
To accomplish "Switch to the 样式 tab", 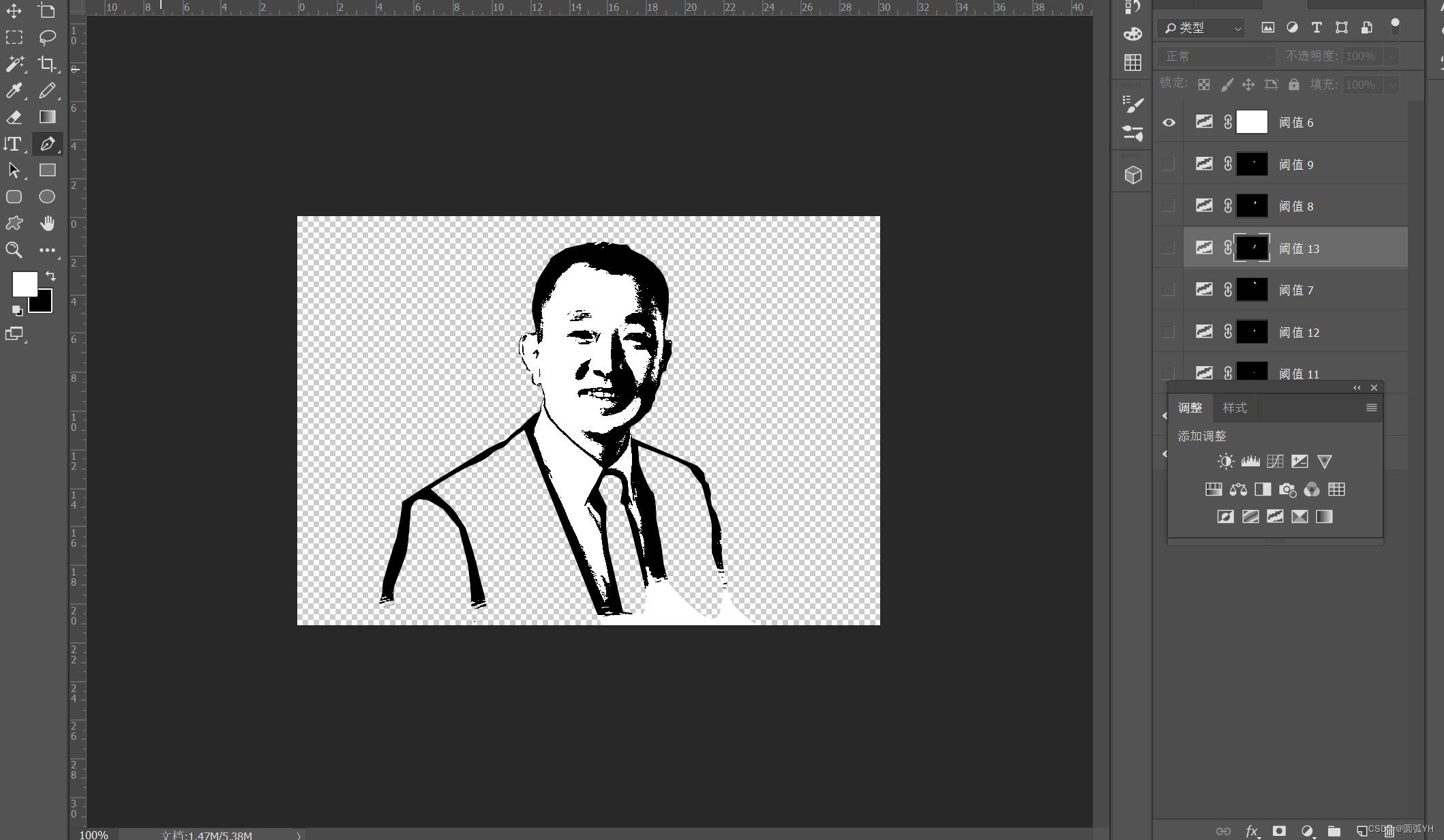I will click(1234, 408).
